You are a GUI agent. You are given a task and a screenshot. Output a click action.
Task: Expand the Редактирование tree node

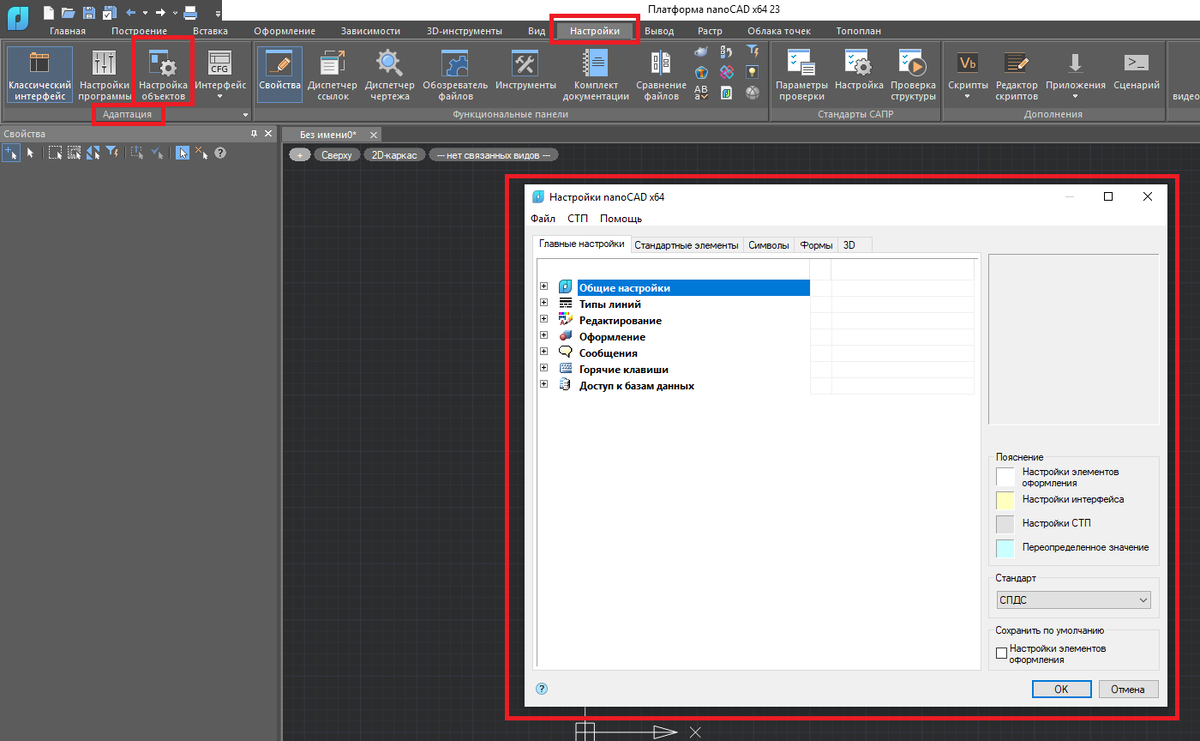coord(544,320)
